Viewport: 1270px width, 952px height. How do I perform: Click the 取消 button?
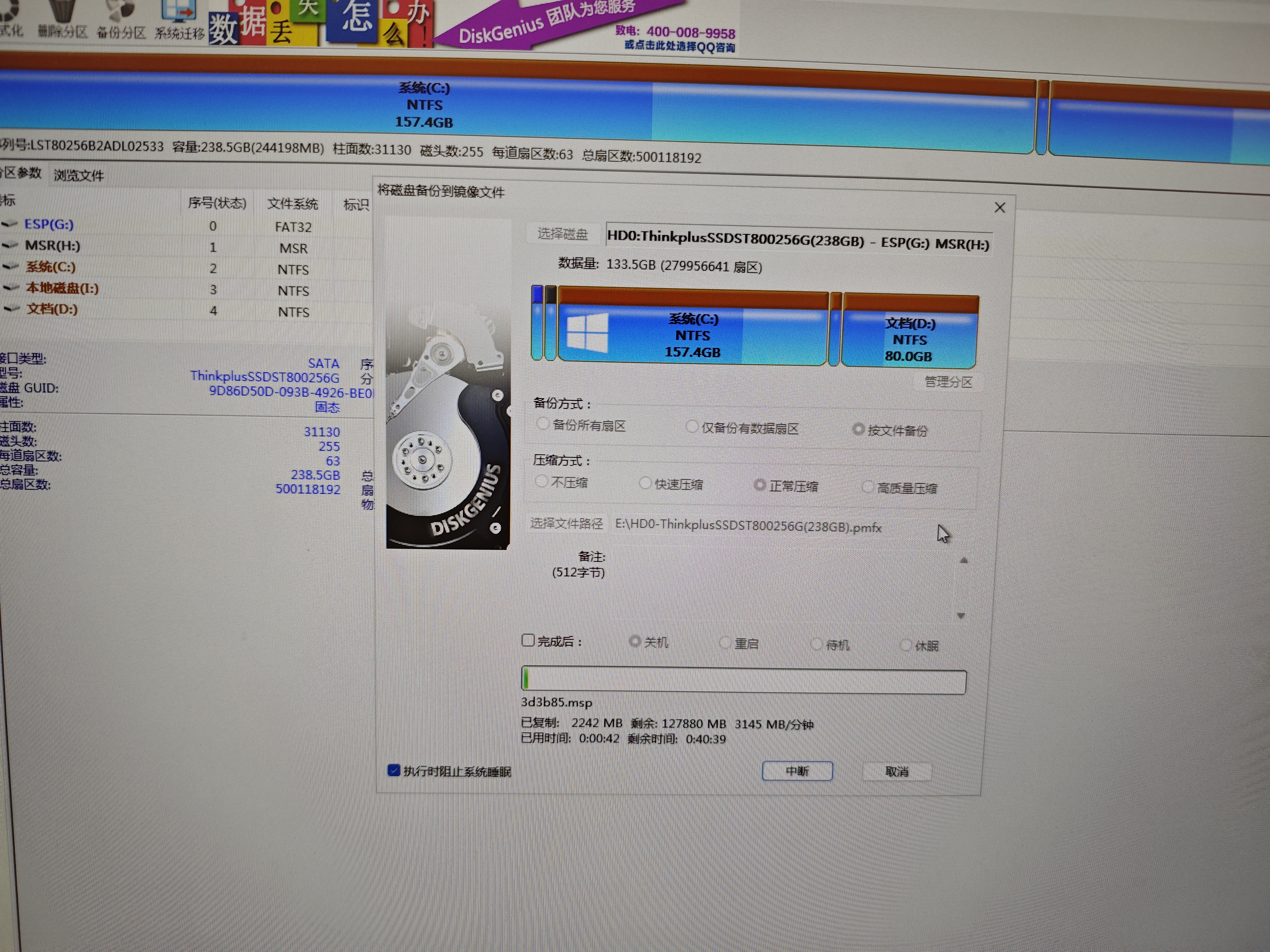pyautogui.click(x=897, y=772)
